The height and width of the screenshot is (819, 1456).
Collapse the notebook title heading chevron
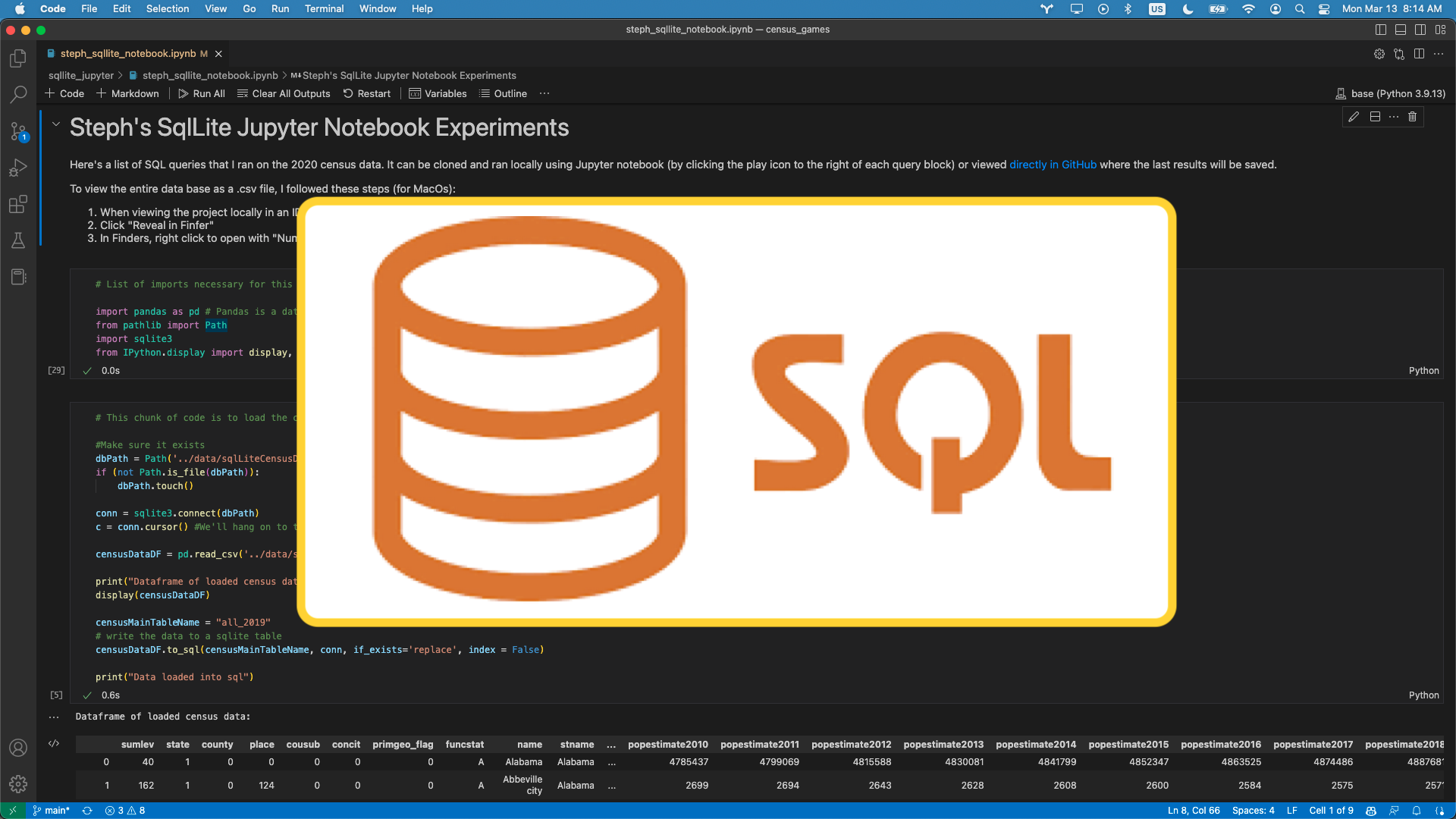tap(55, 124)
